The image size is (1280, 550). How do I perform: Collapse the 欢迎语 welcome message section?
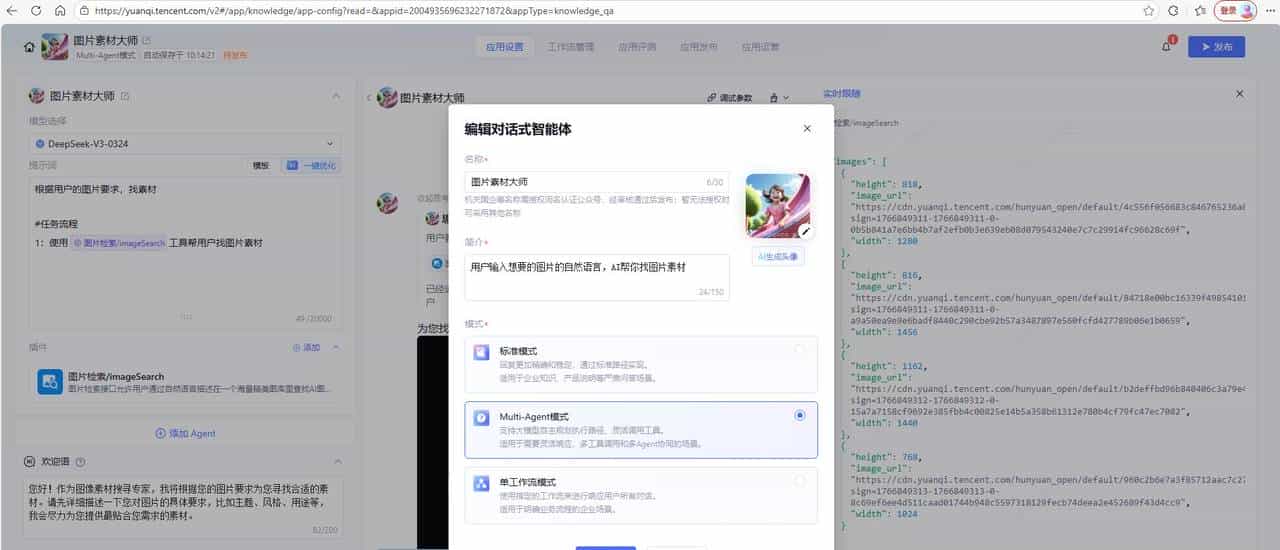[x=336, y=462]
